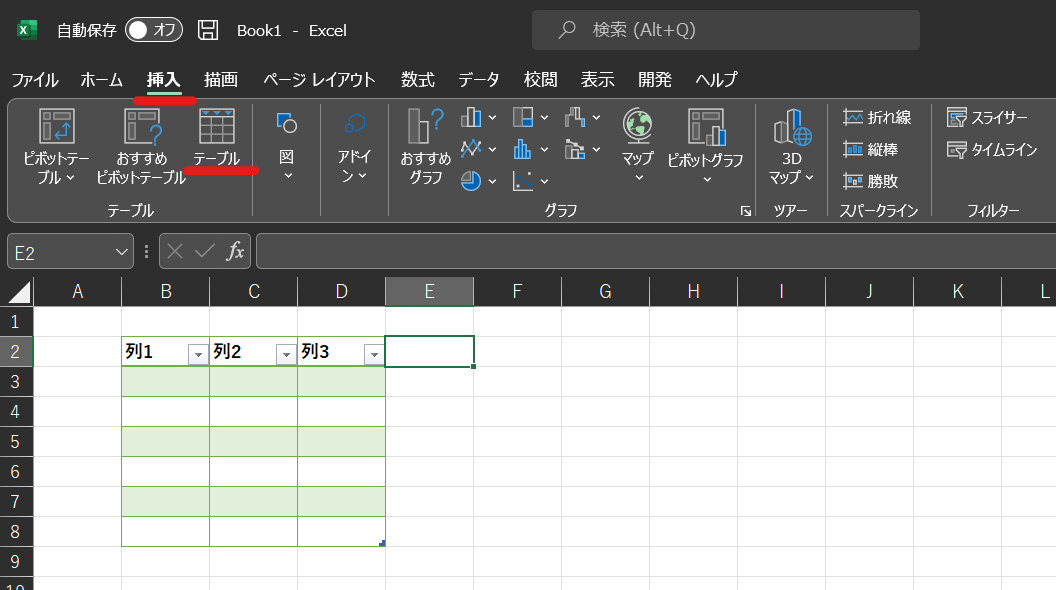Click Recommended Charts (おすすめグラフ) icon
The height and width of the screenshot is (590, 1056).
point(426,127)
